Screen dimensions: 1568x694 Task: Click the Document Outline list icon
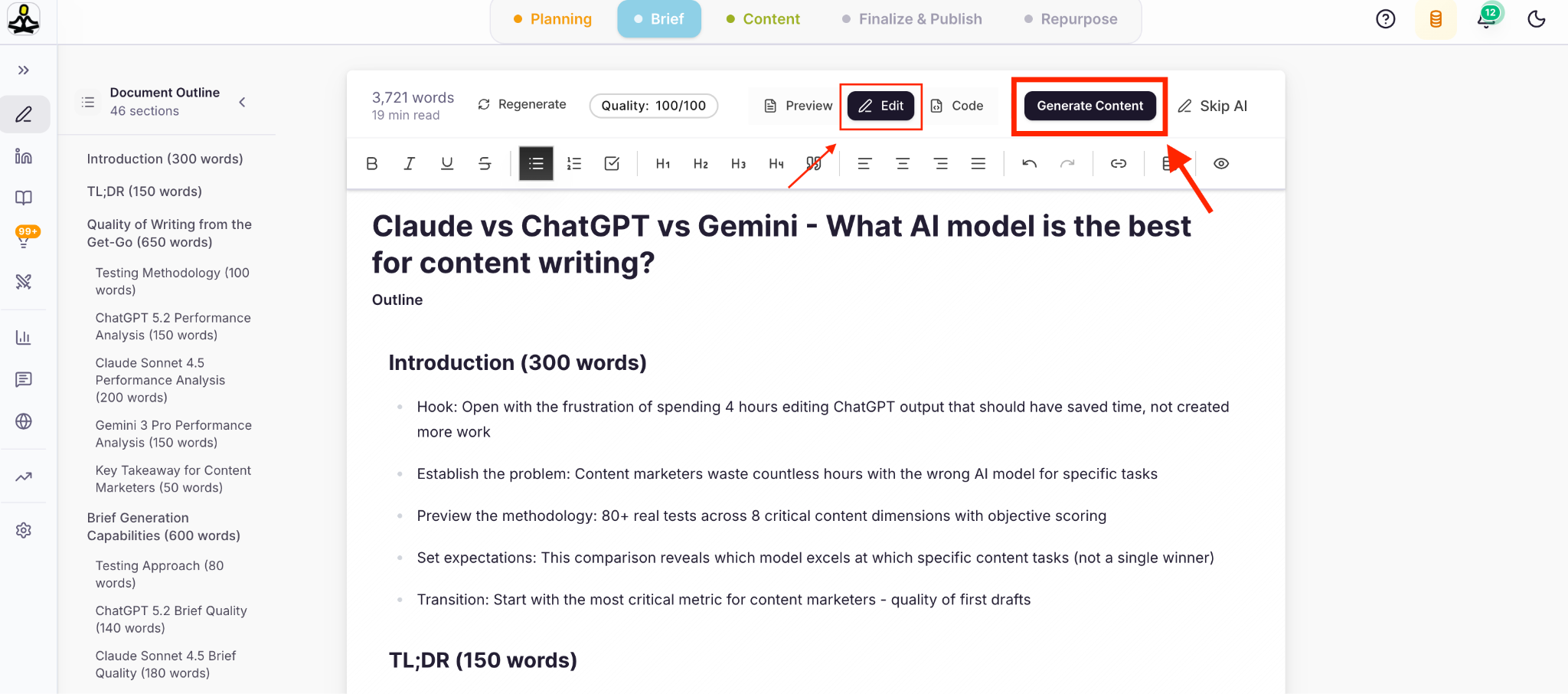click(88, 102)
